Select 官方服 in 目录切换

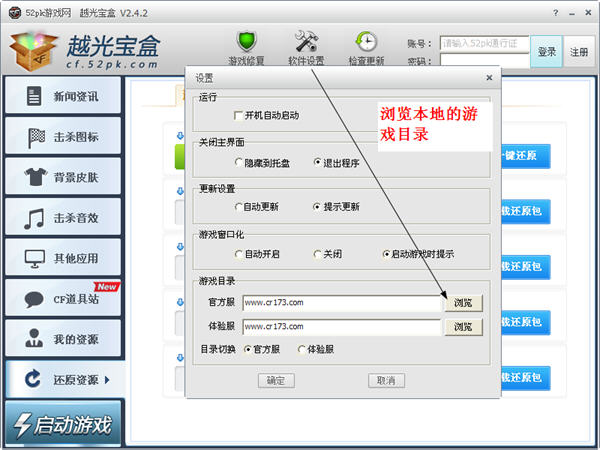(x=248, y=349)
